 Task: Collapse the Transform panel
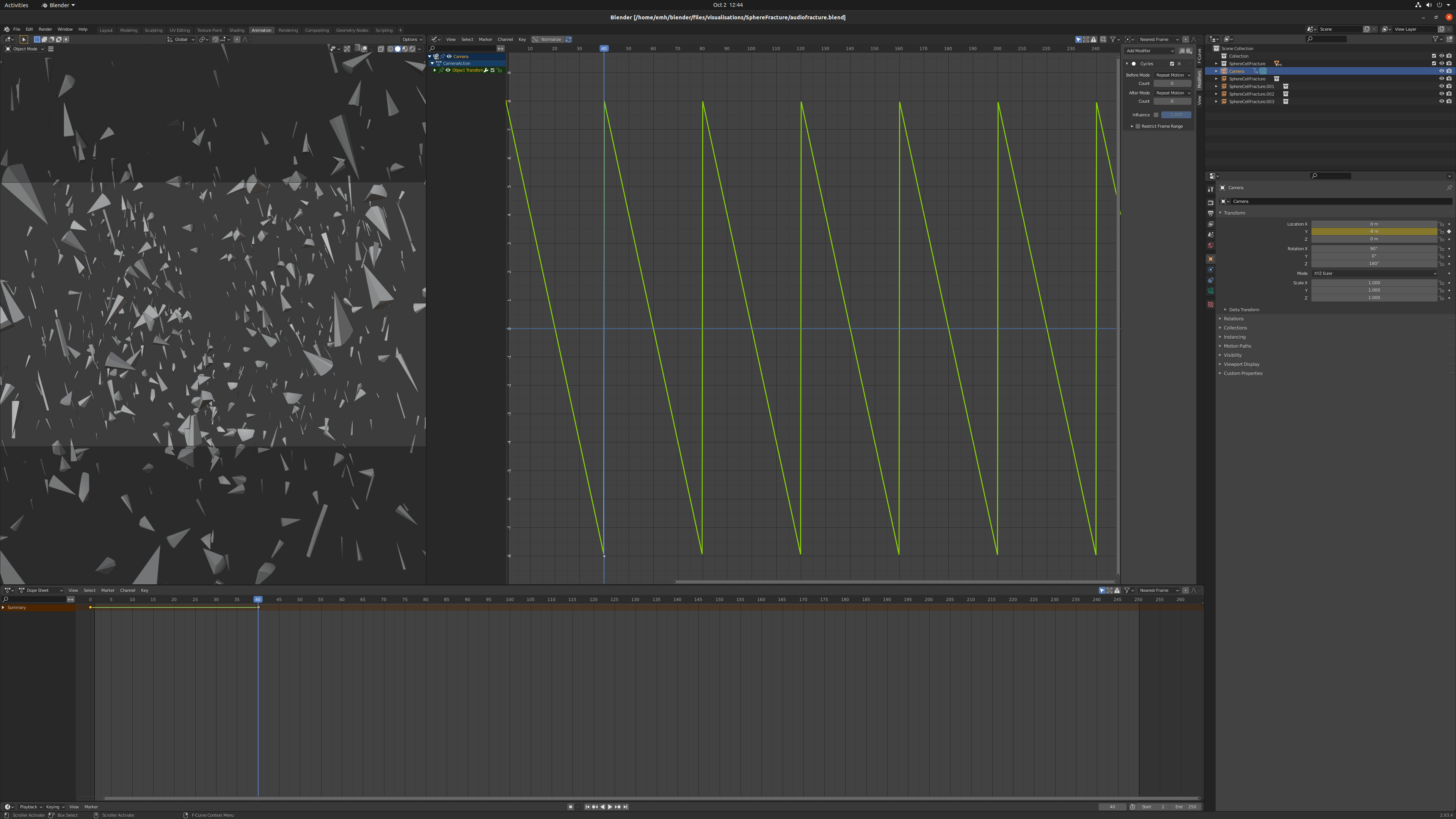click(1234, 213)
